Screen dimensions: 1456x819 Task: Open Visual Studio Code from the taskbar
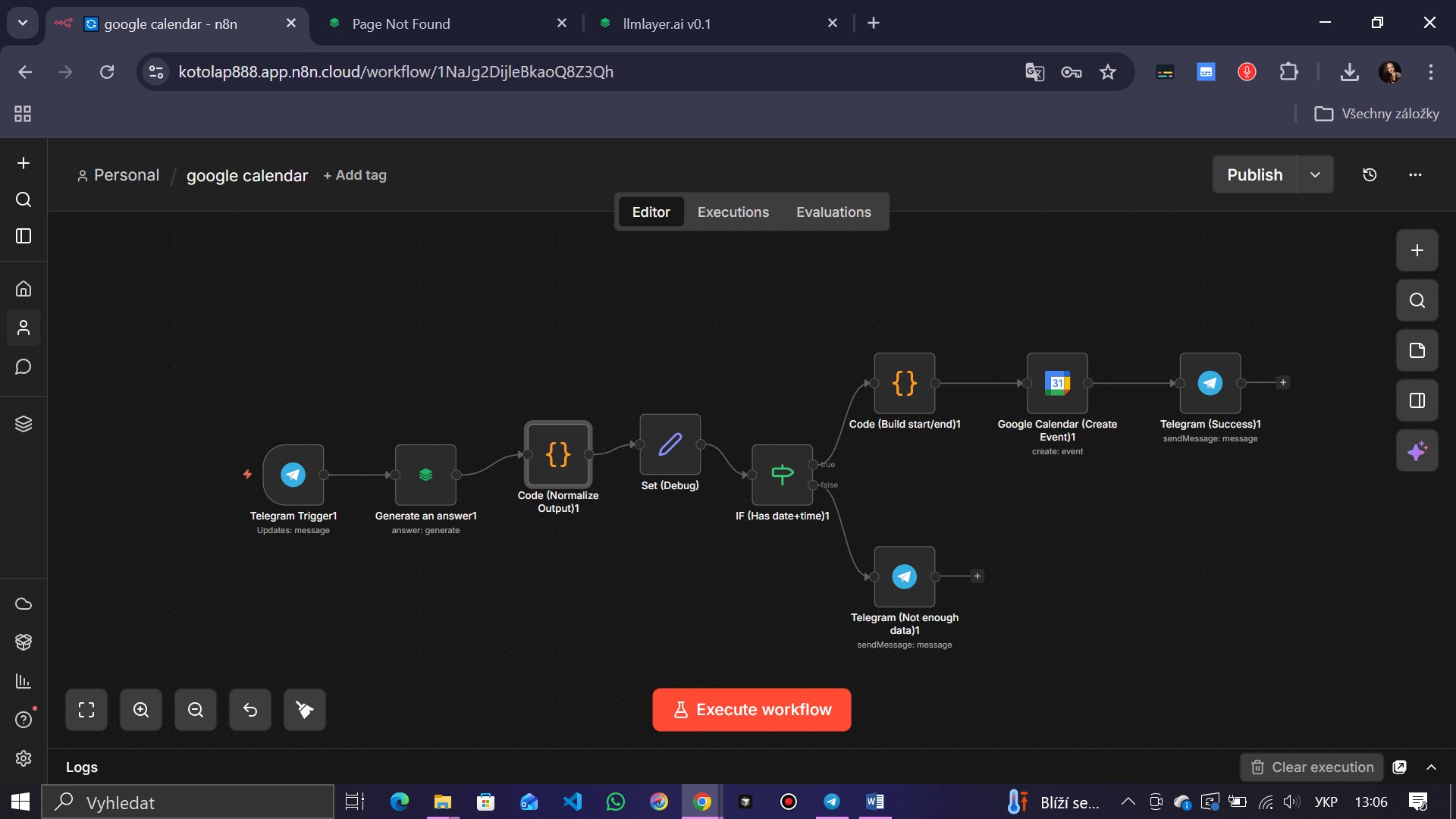point(573,802)
